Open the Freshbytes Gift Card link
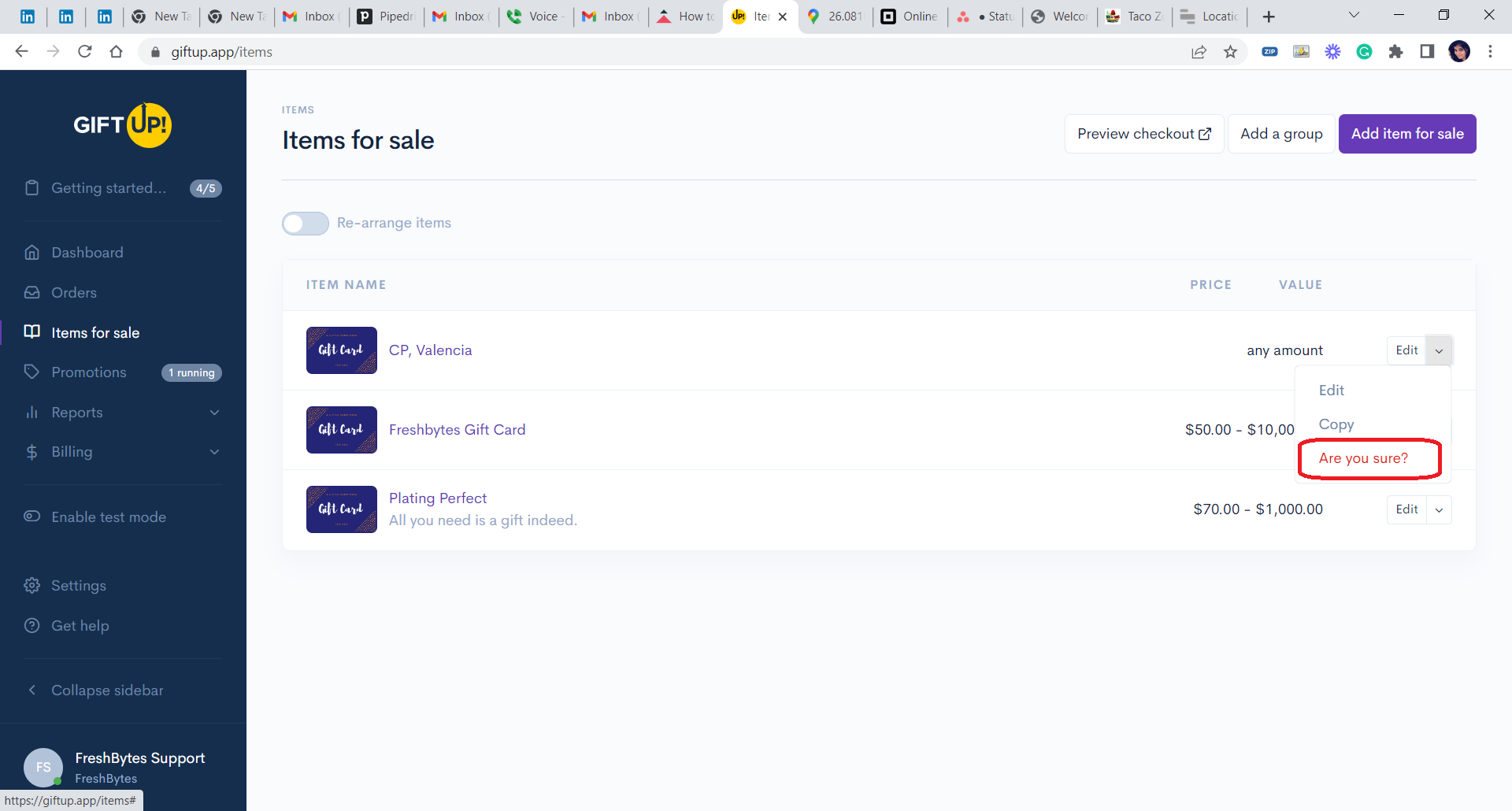The height and width of the screenshot is (811, 1512). pyautogui.click(x=457, y=430)
